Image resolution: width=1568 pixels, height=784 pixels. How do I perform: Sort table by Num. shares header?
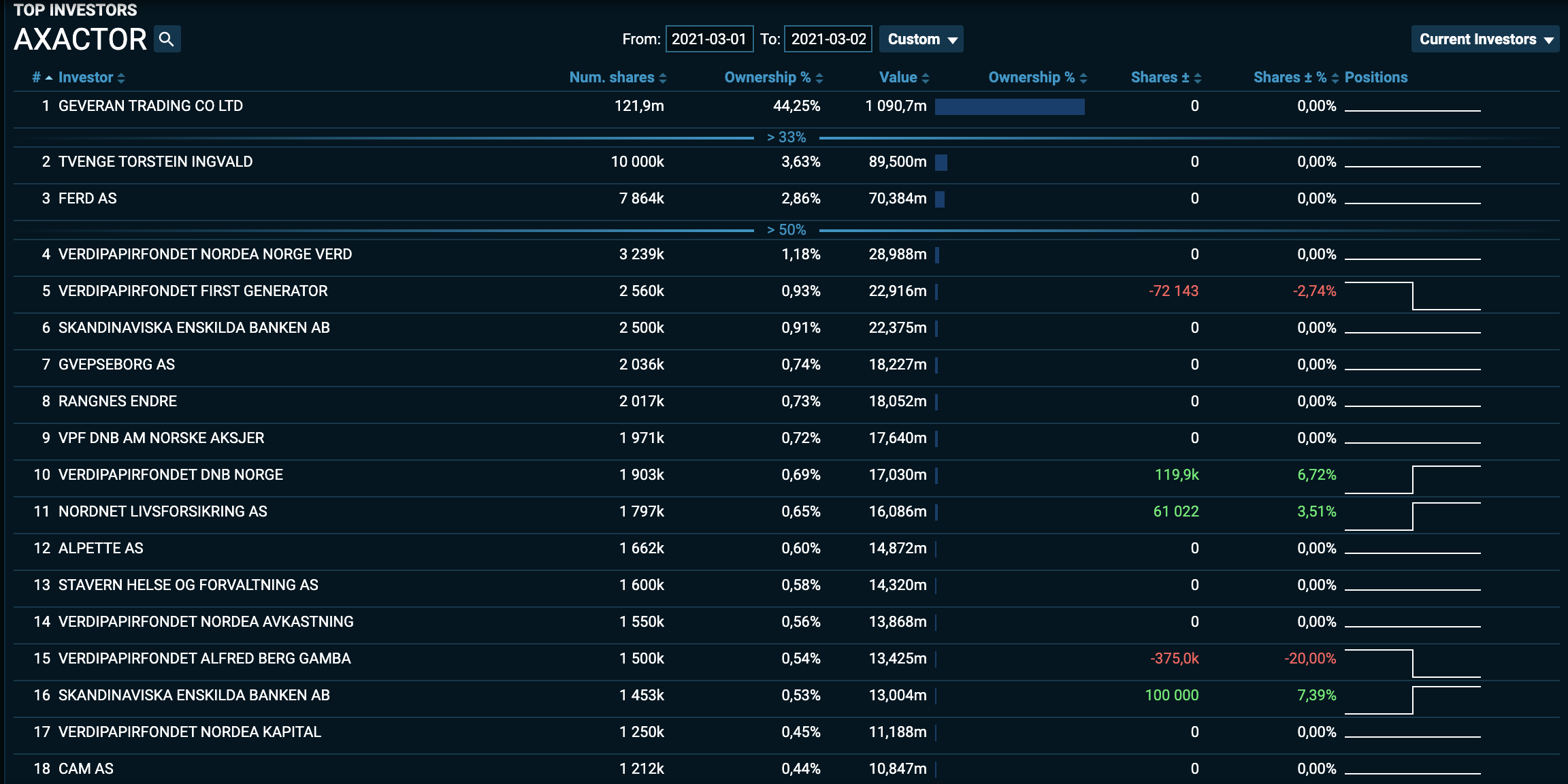coord(612,78)
